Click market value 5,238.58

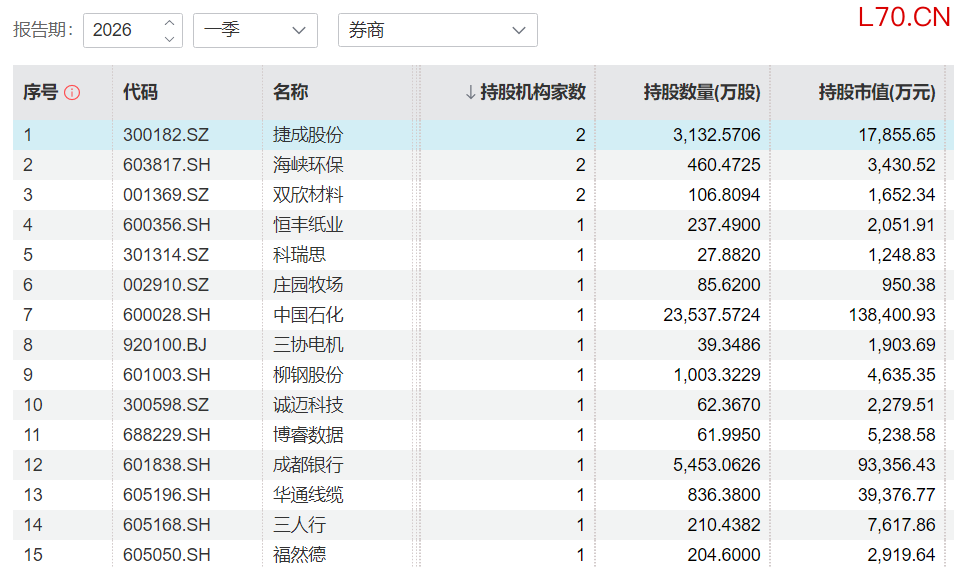coord(902,435)
